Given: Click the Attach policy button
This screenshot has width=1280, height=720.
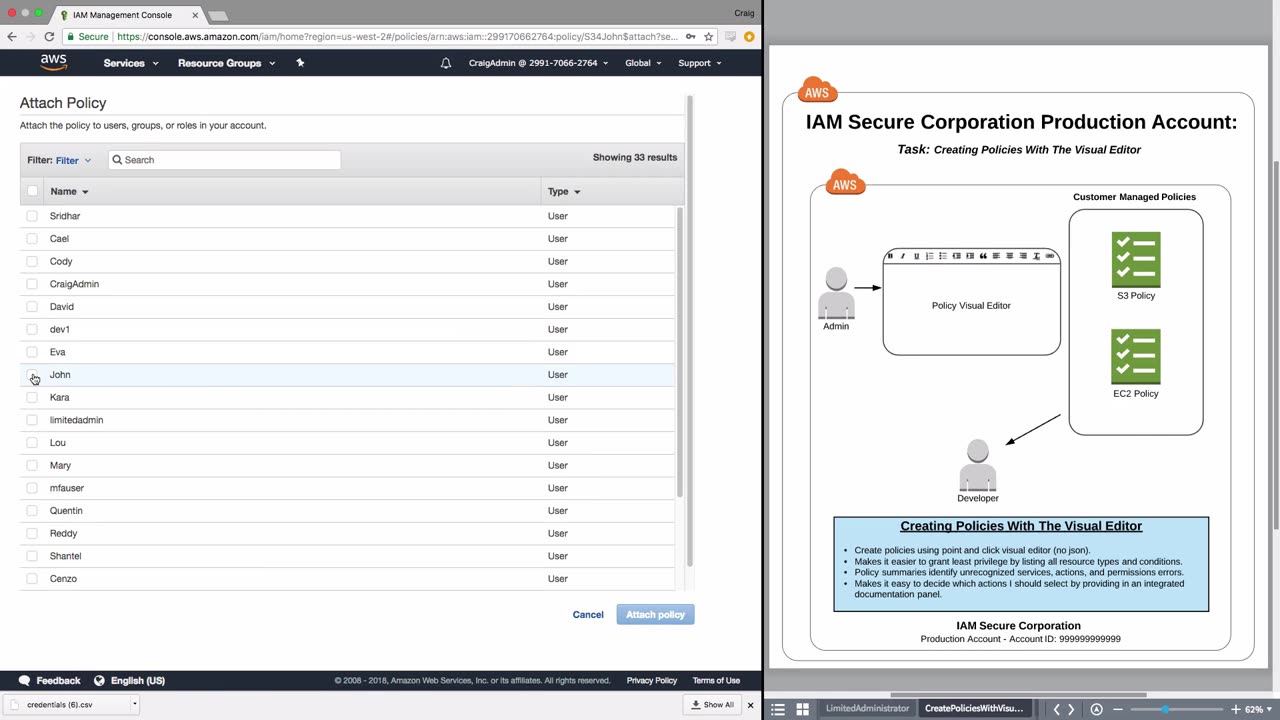Looking at the screenshot, I should tap(655, 615).
